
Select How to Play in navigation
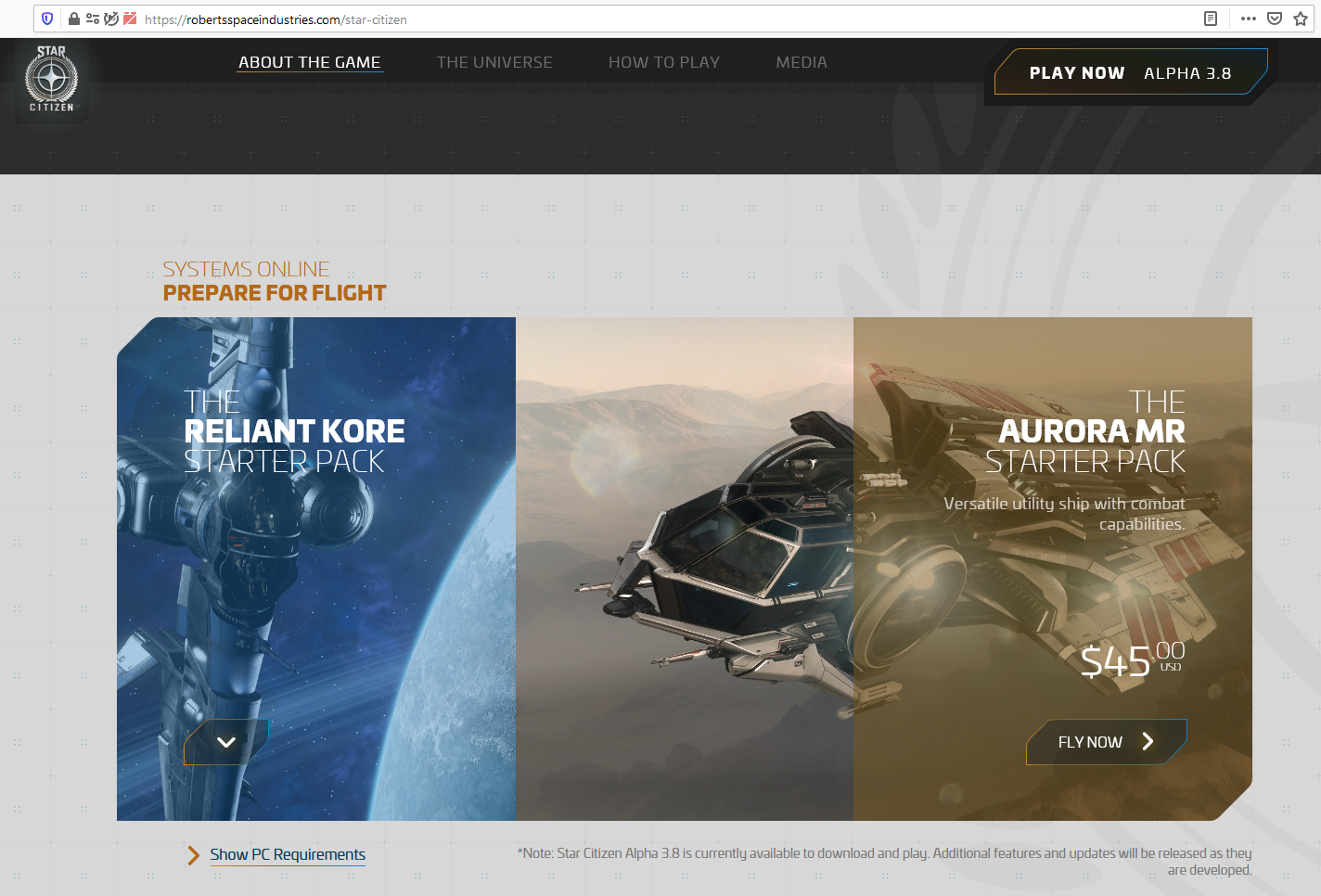[x=664, y=62]
